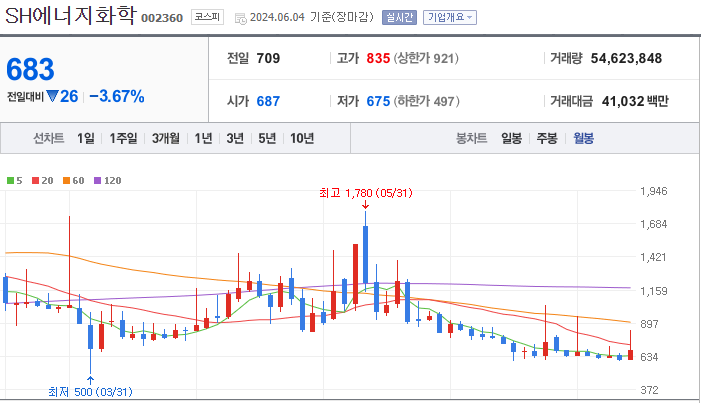Click the blue down-triangle change icon
The image size is (701, 403).
[52, 96]
